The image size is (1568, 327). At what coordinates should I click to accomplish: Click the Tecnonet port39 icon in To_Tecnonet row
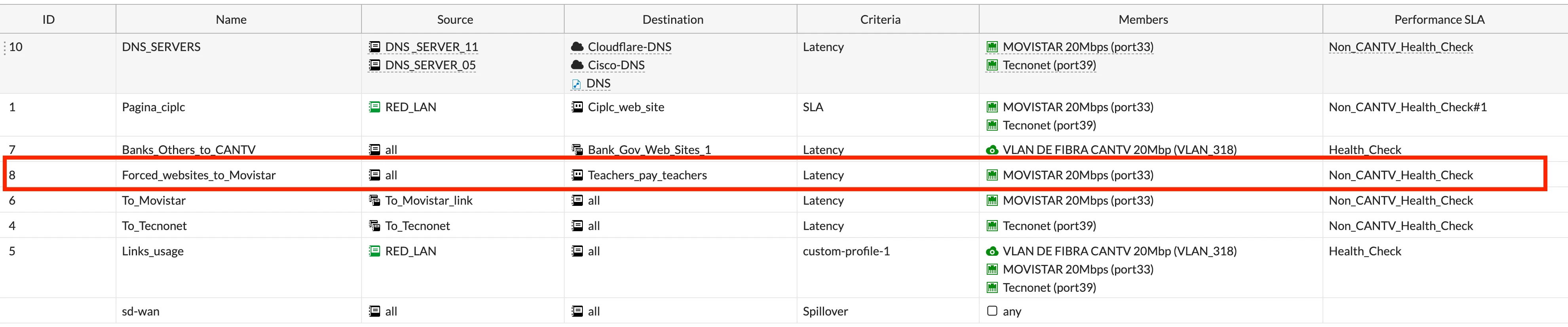coord(991,226)
